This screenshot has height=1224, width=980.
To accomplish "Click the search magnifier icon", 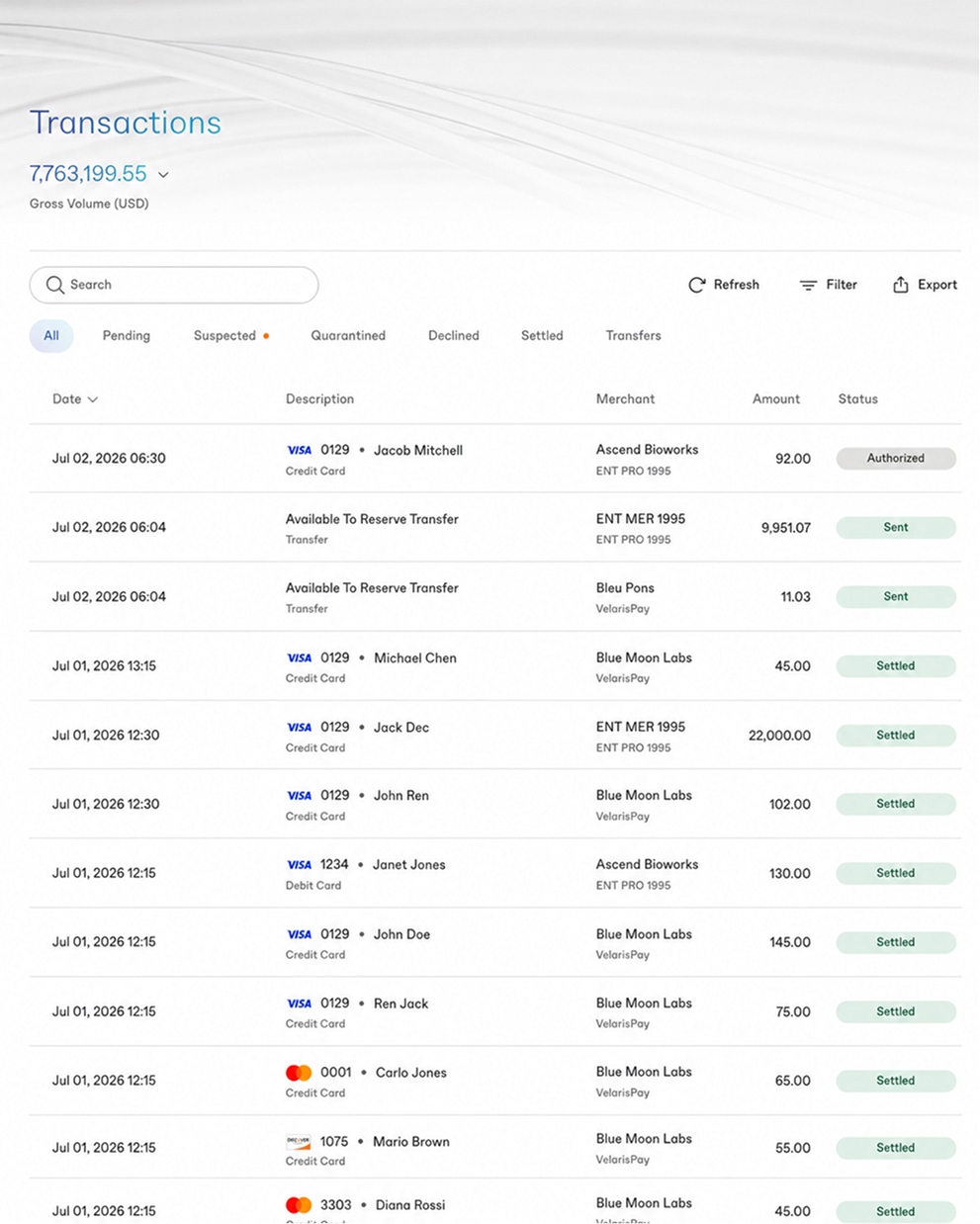I will [55, 285].
